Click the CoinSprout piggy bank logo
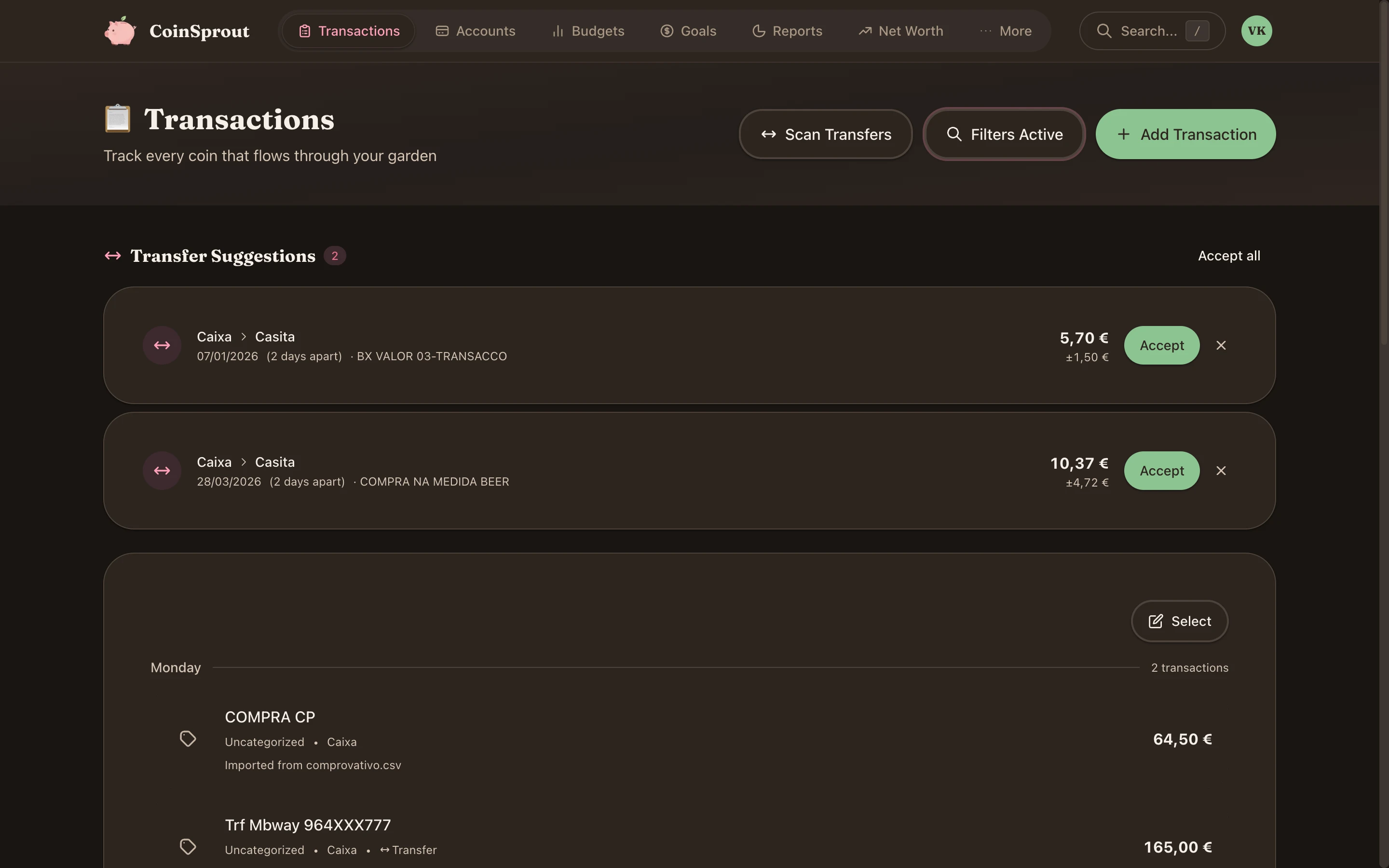Viewport: 1389px width, 868px height. click(120, 30)
